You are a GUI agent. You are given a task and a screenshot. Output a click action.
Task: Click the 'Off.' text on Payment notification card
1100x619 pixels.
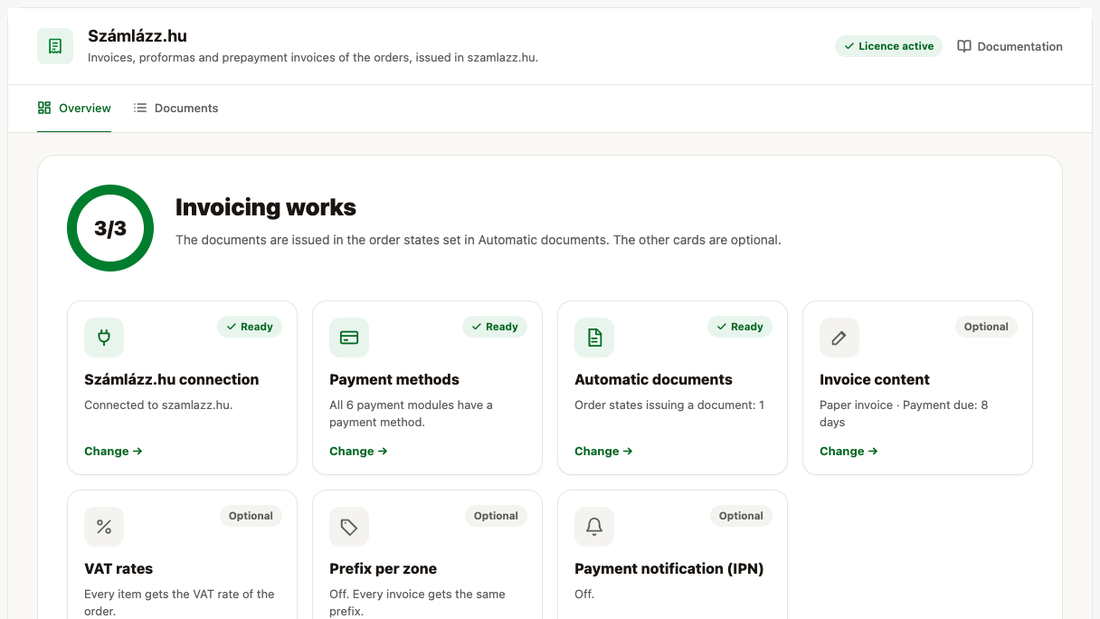pyautogui.click(x=584, y=594)
